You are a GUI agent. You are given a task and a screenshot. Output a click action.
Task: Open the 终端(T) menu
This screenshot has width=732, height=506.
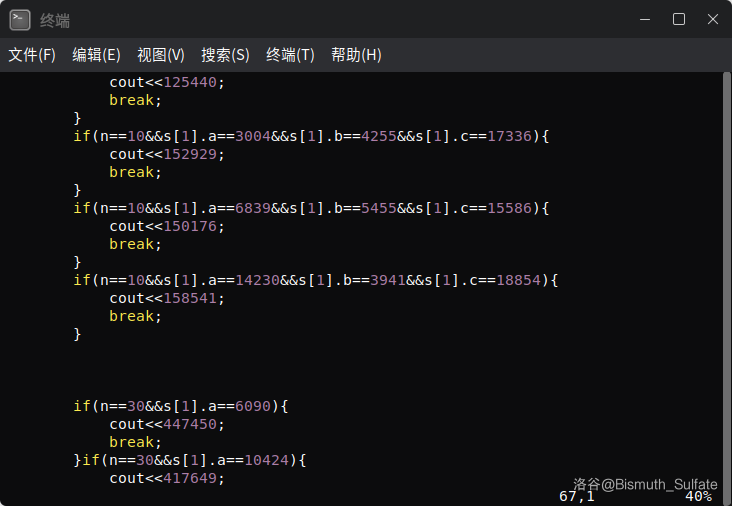290,55
